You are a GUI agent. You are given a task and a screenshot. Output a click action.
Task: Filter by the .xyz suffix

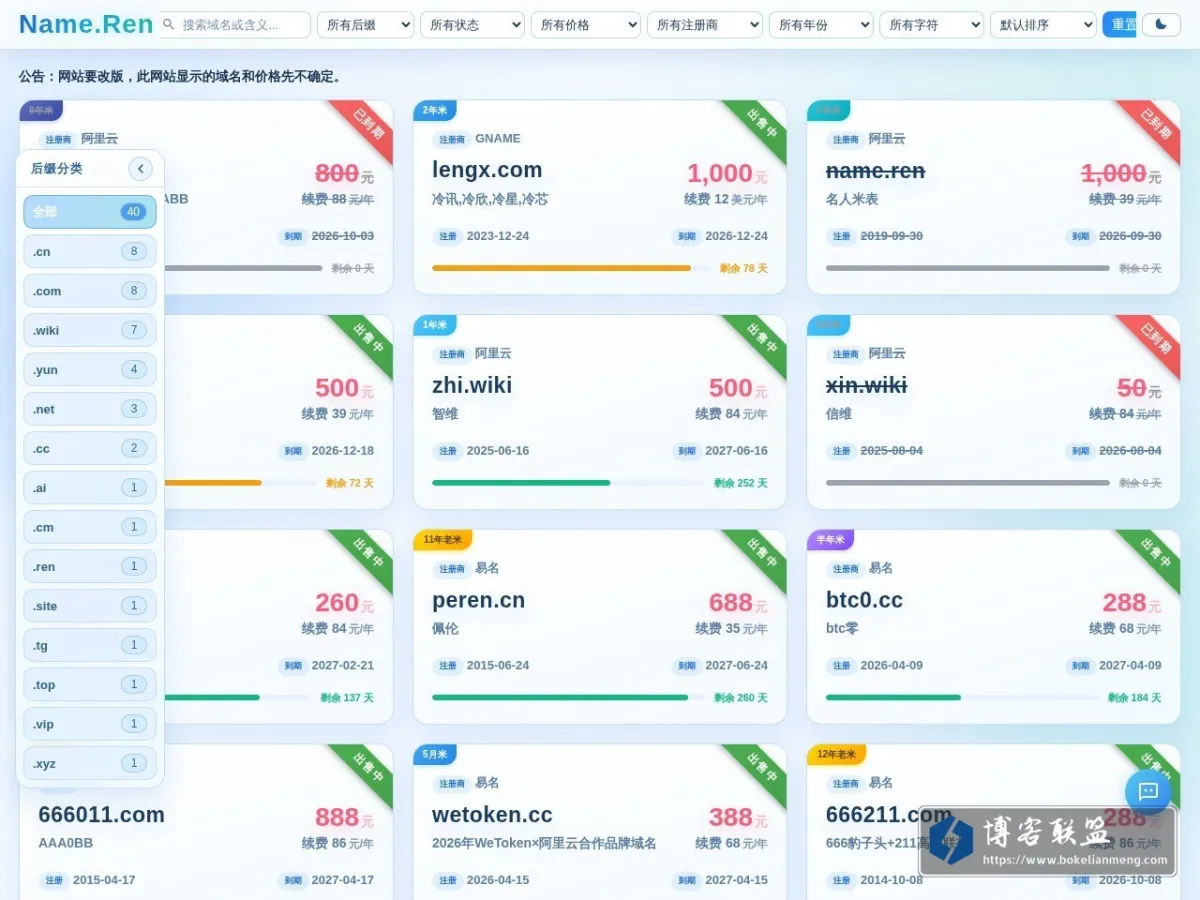click(90, 763)
